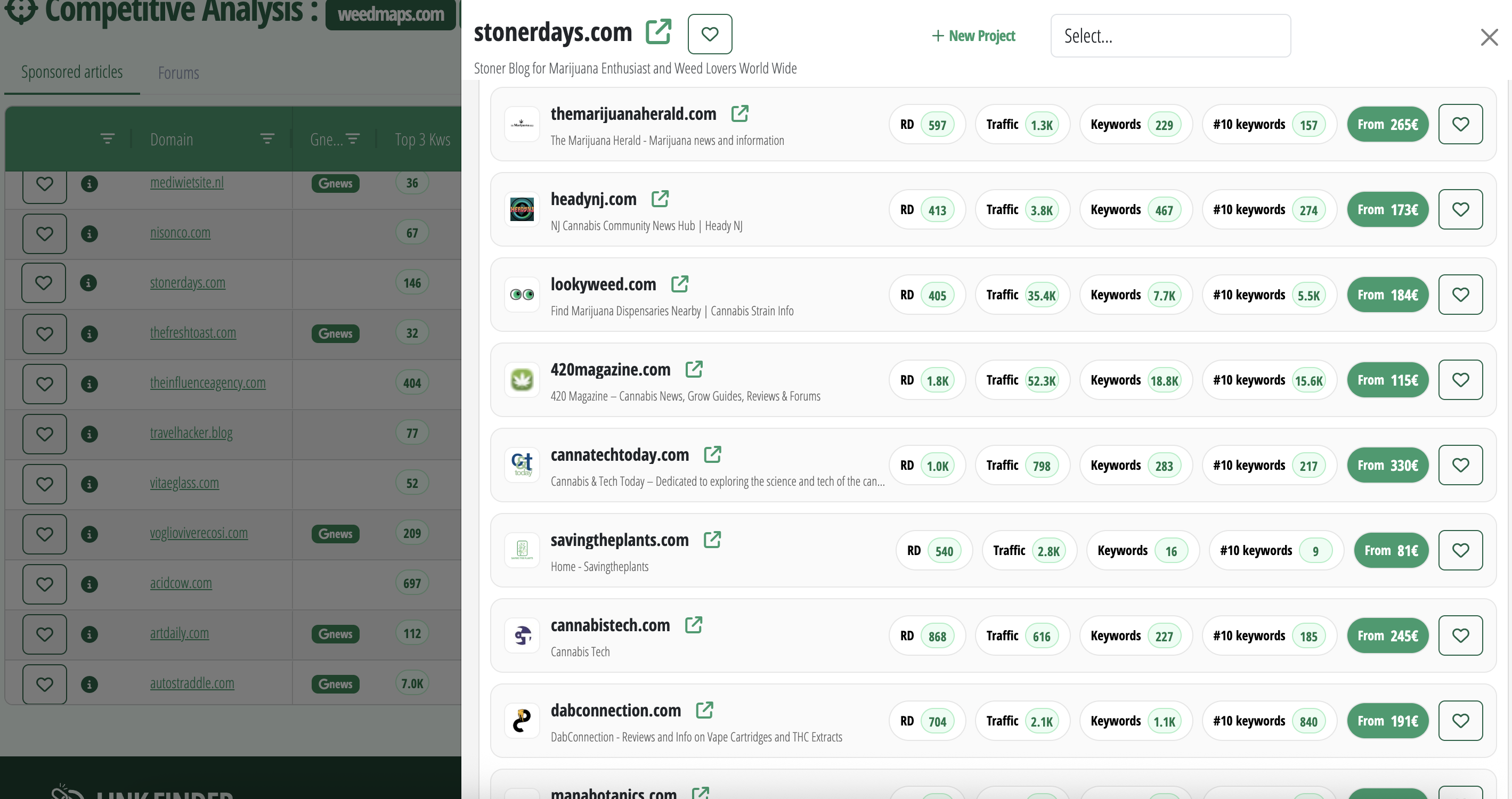This screenshot has height=799, width=1512.
Task: Open the theinfluenceagency.com domain link
Action: (208, 382)
